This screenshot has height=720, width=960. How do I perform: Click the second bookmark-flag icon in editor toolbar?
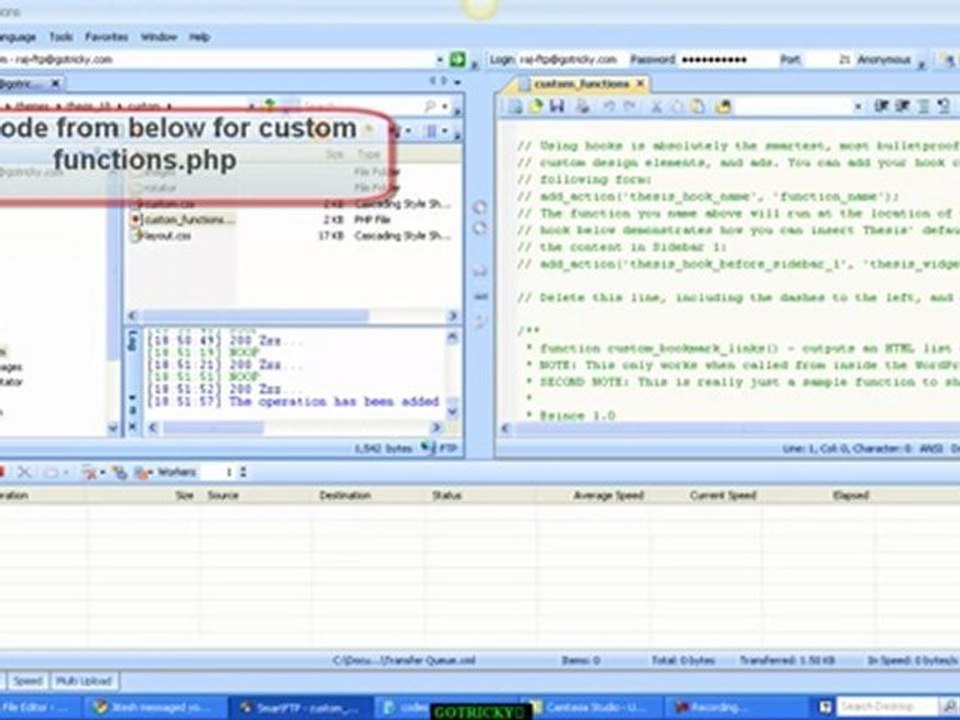pos(902,106)
